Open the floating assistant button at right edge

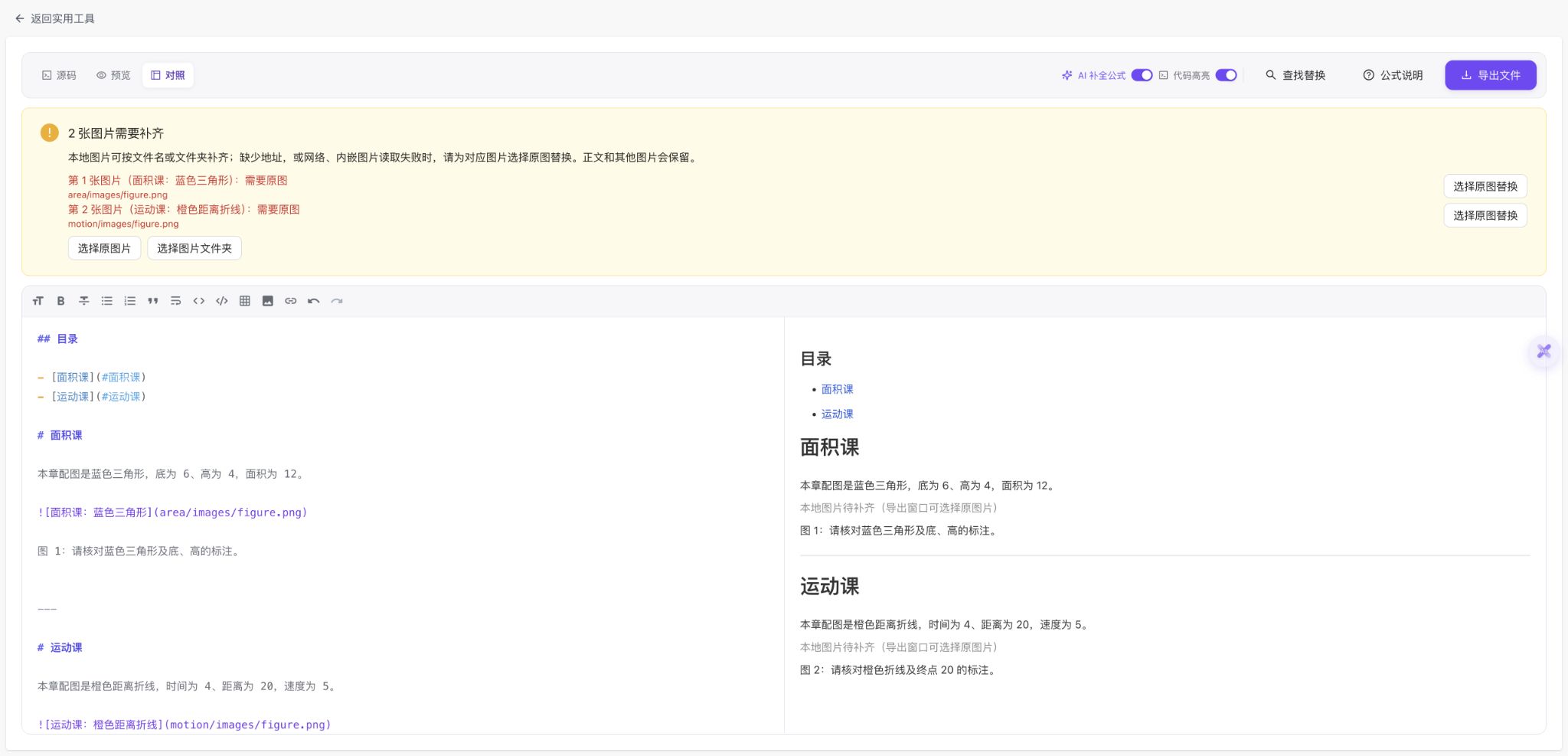click(x=1543, y=352)
